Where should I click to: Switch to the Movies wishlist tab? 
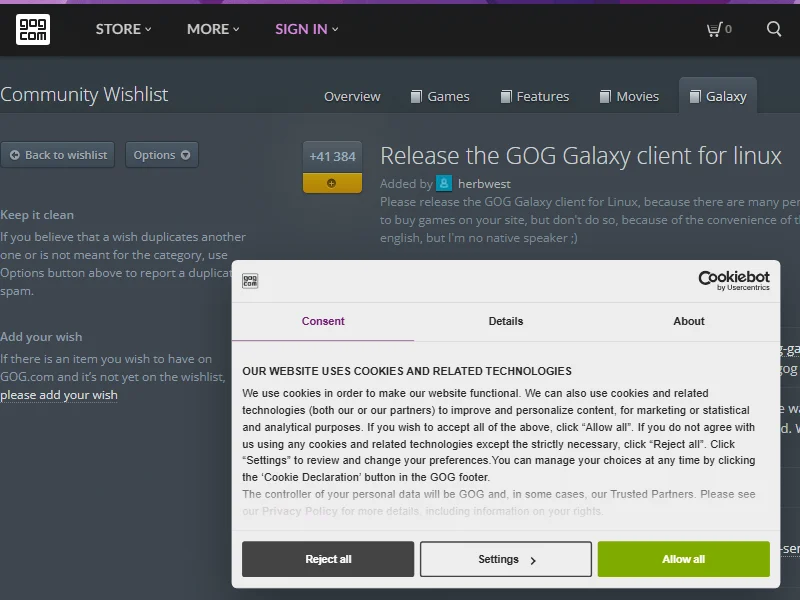click(x=629, y=97)
